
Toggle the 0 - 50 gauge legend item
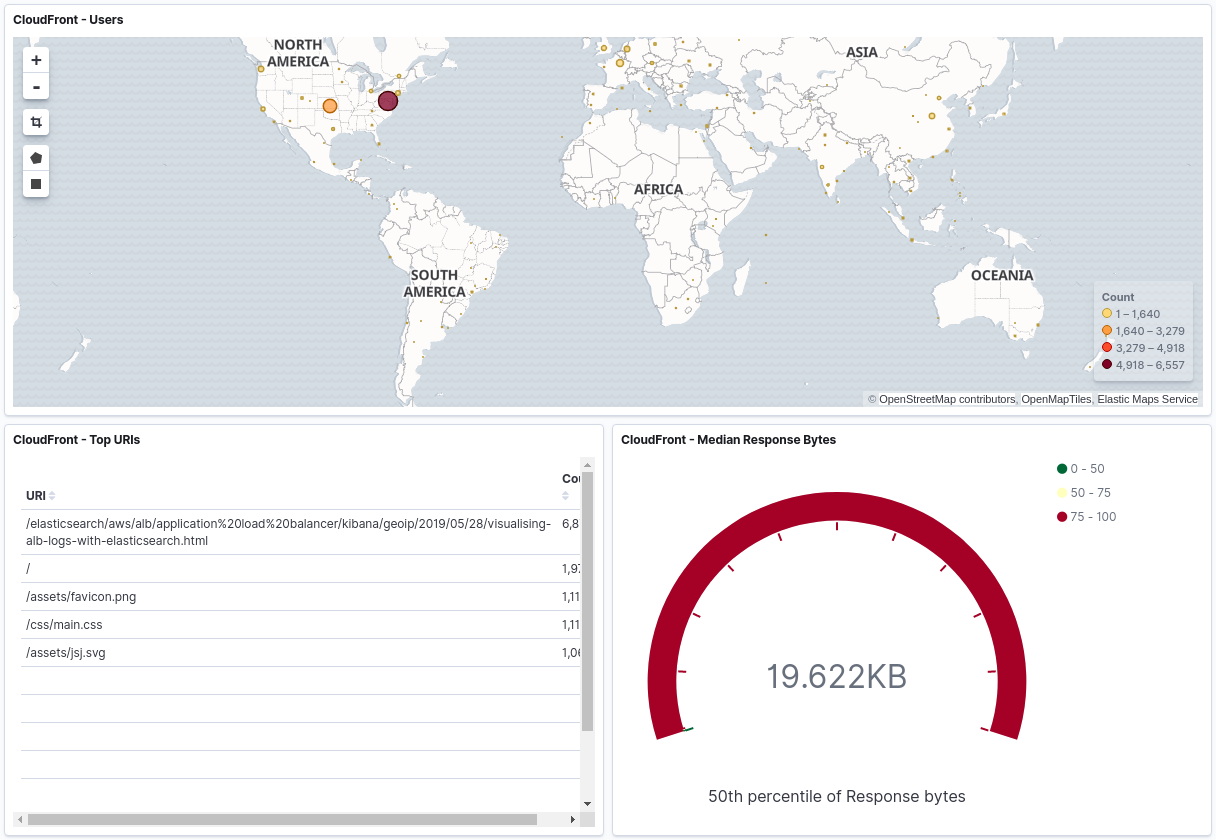tap(1081, 469)
